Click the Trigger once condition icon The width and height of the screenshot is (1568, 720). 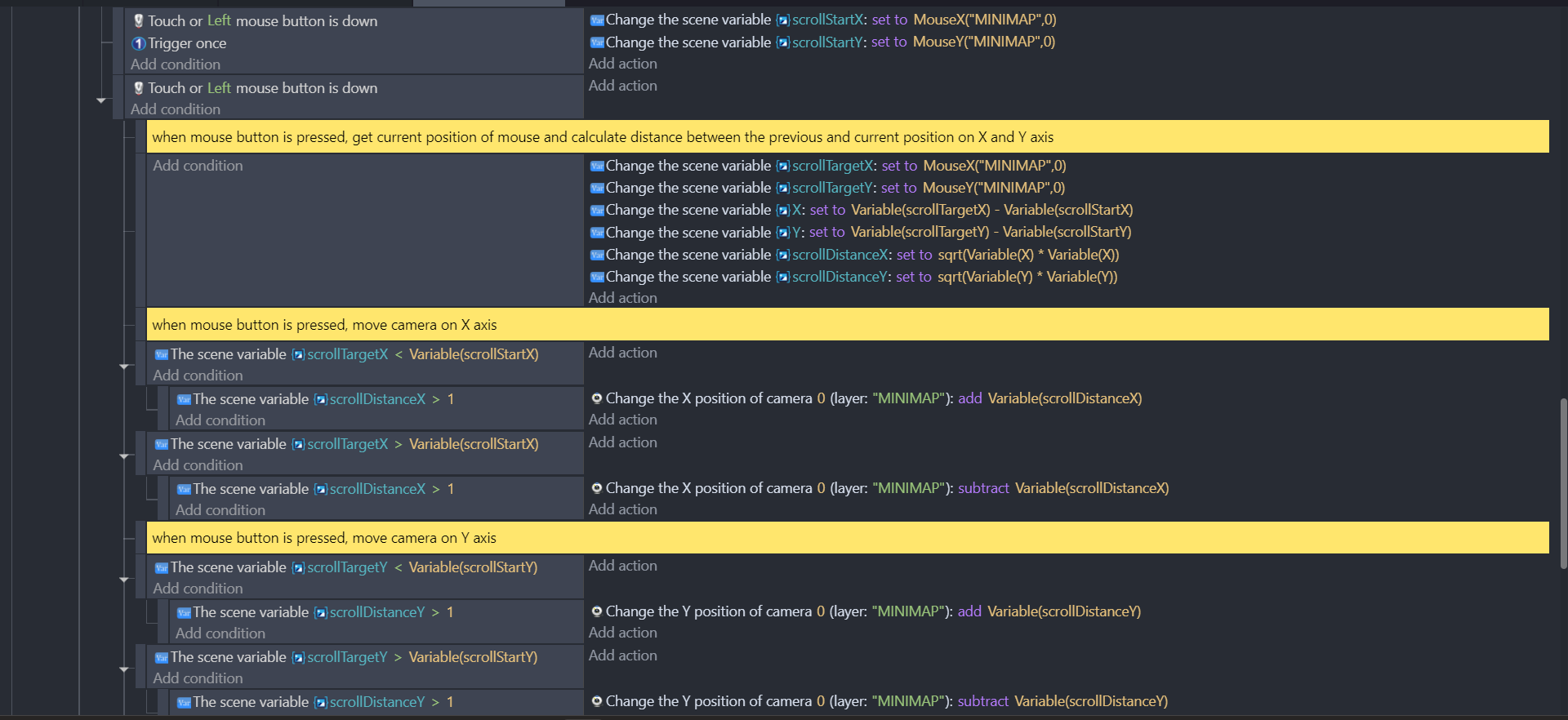[x=139, y=43]
